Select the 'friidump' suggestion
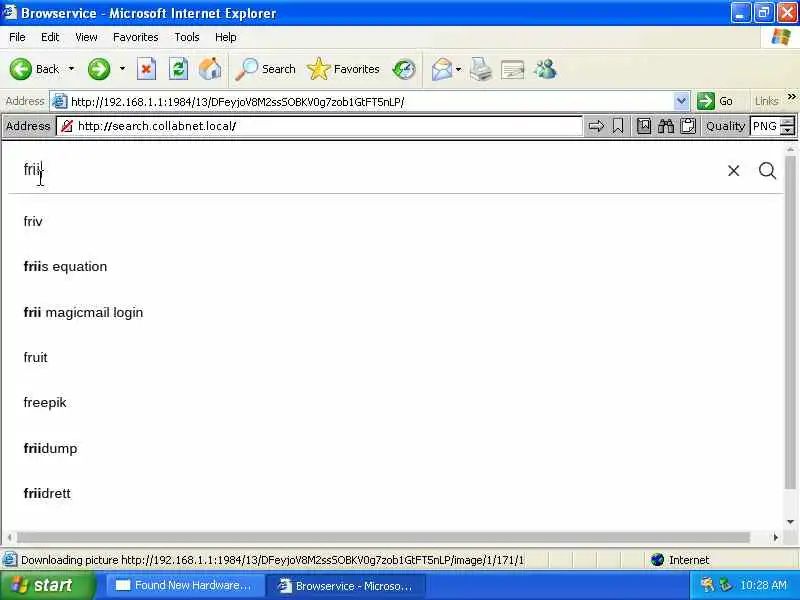 pos(50,448)
